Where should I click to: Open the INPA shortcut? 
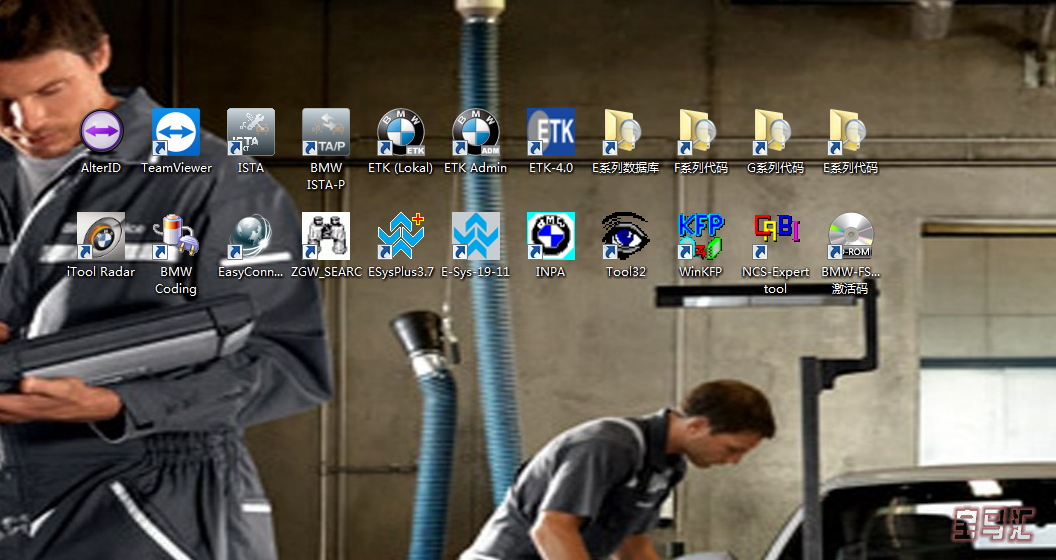551,236
